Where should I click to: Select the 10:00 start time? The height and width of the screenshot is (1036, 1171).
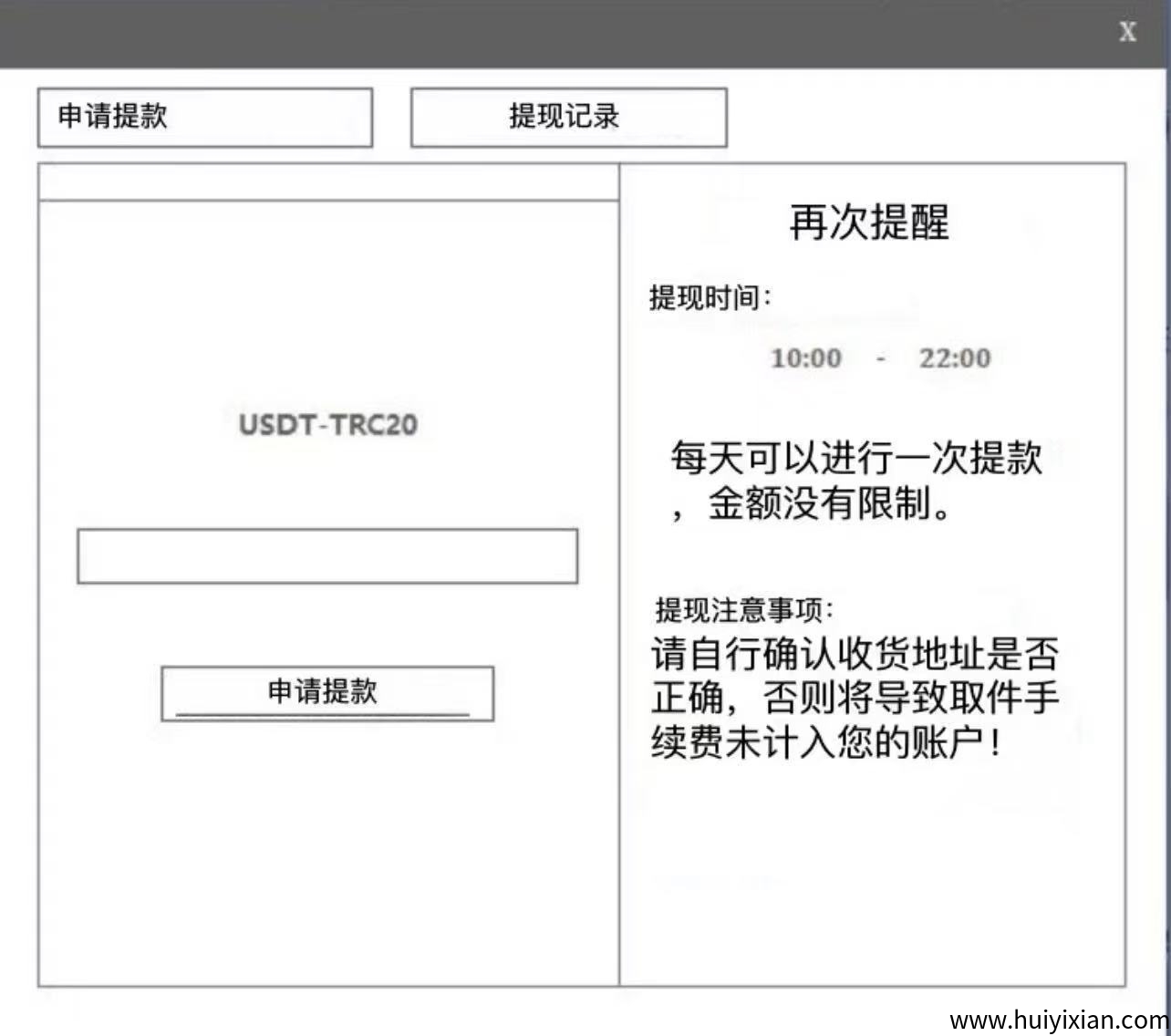coord(805,358)
